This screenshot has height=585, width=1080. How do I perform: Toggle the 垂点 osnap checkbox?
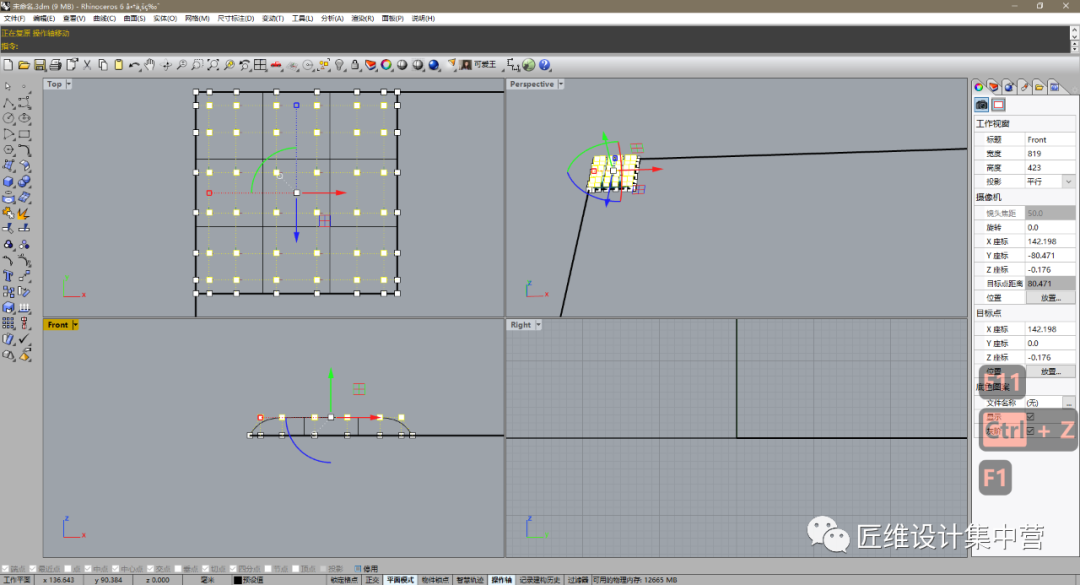(x=178, y=568)
